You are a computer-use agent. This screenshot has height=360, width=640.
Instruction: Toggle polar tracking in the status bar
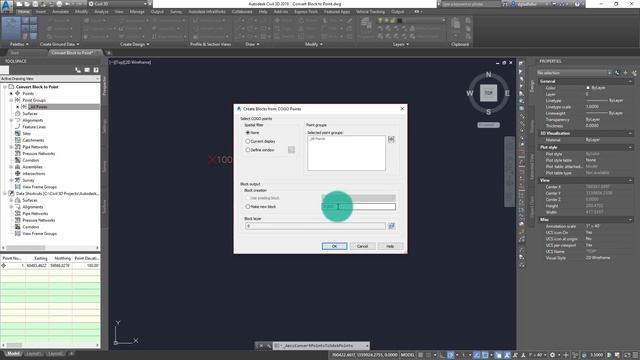tap(451, 355)
